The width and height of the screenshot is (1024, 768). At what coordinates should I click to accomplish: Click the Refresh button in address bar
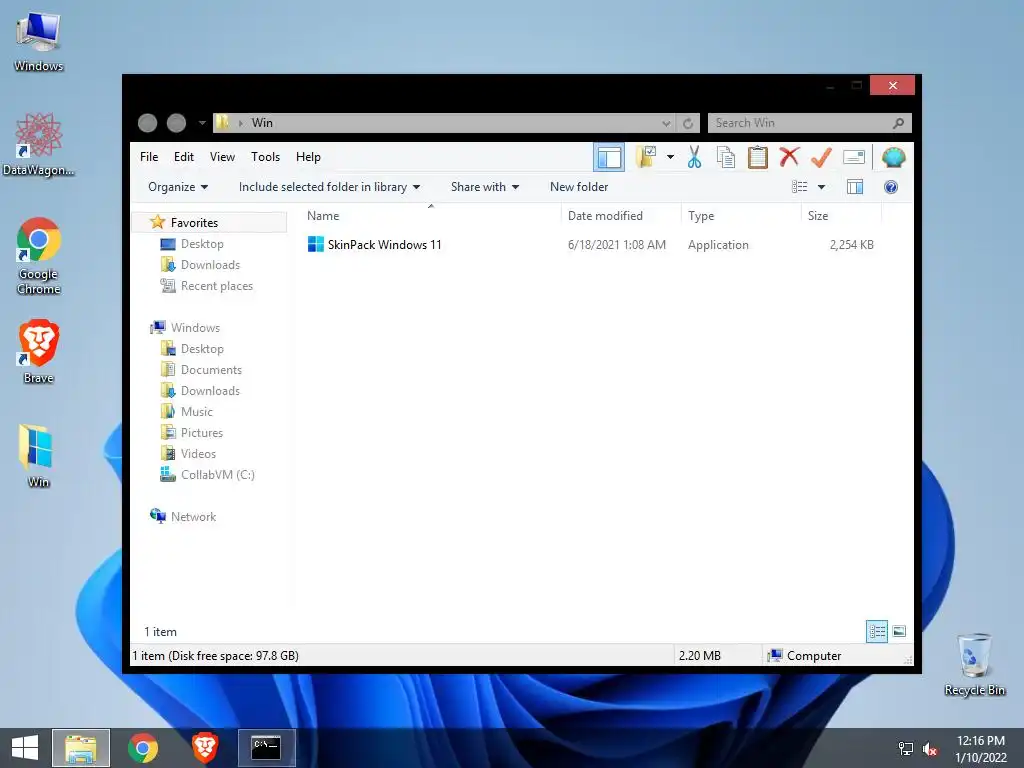688,123
